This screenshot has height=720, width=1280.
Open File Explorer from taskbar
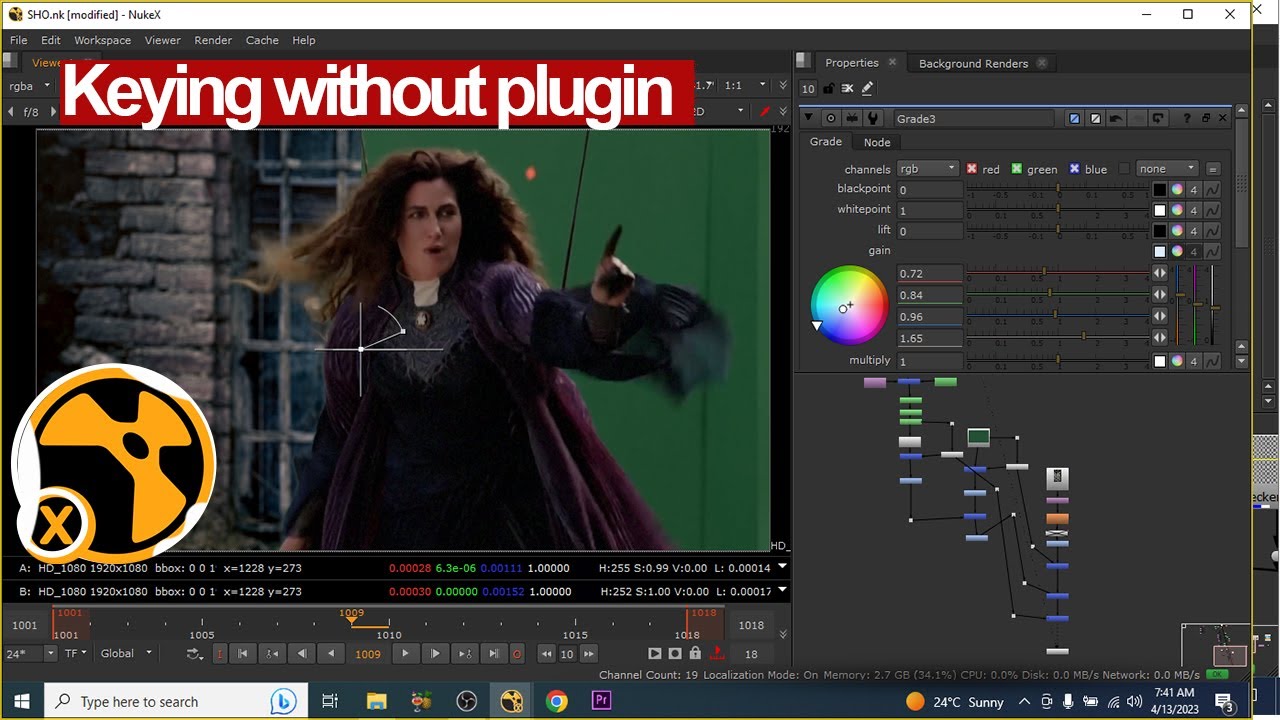click(376, 701)
